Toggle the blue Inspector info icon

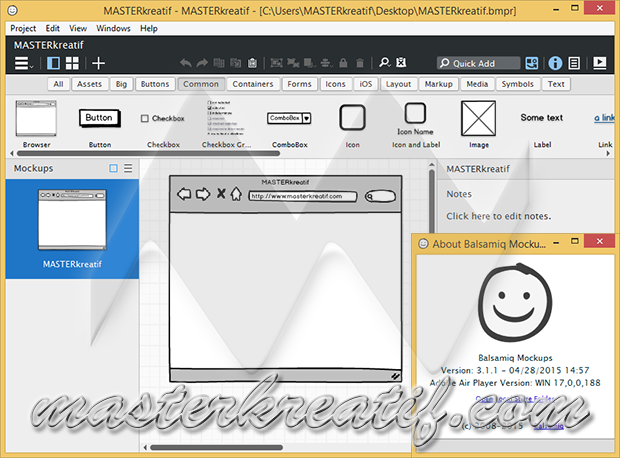click(x=555, y=63)
